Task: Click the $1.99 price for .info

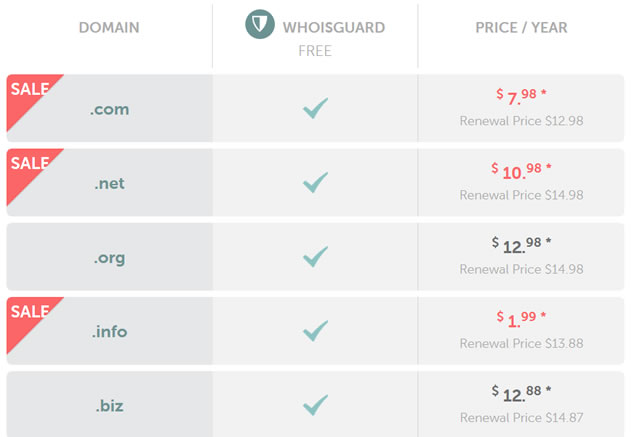Action: pyautogui.click(x=522, y=319)
